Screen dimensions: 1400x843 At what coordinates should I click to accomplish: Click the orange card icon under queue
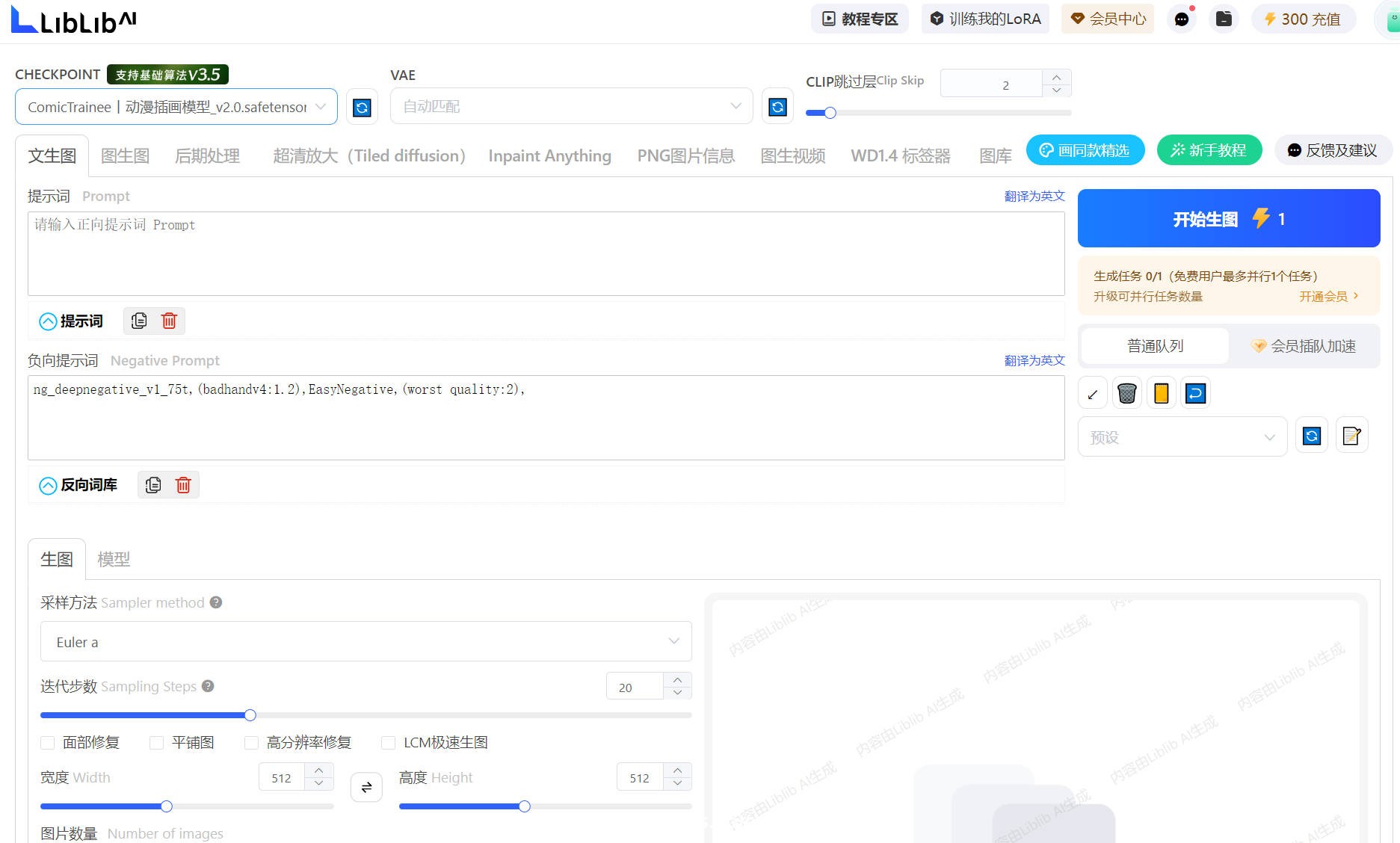pos(1162,393)
